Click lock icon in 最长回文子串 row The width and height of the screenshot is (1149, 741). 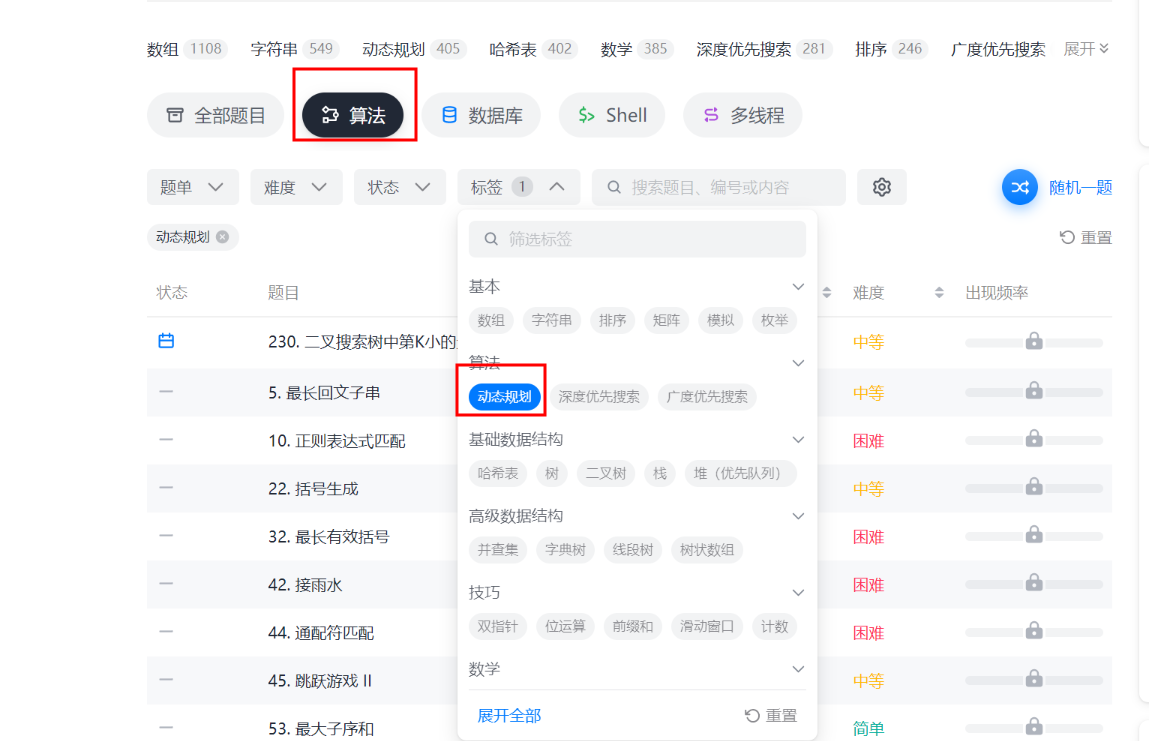point(1034,390)
